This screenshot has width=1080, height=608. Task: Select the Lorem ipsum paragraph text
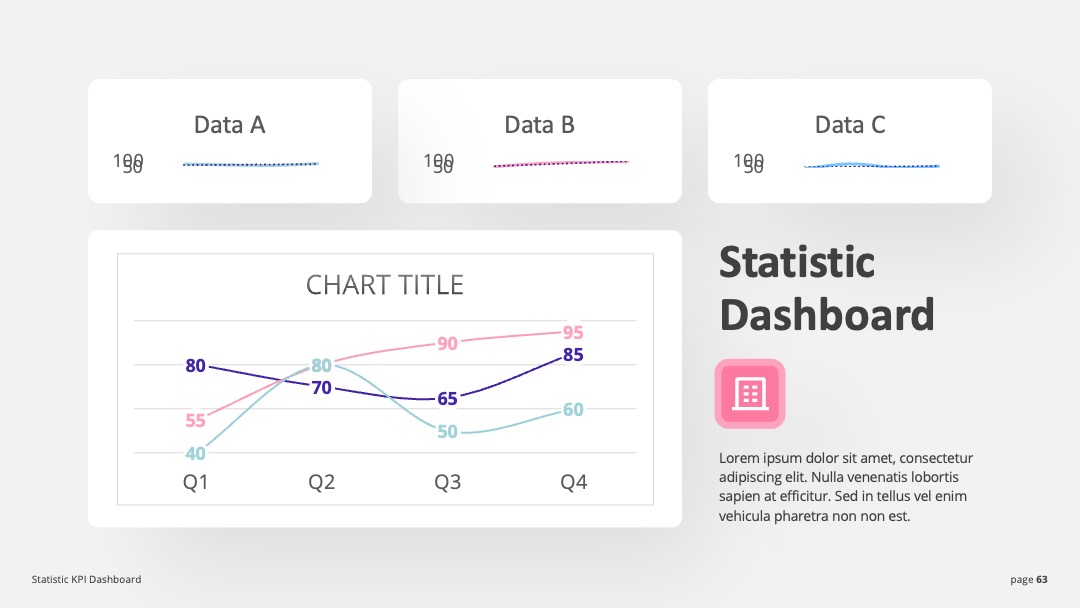click(846, 487)
